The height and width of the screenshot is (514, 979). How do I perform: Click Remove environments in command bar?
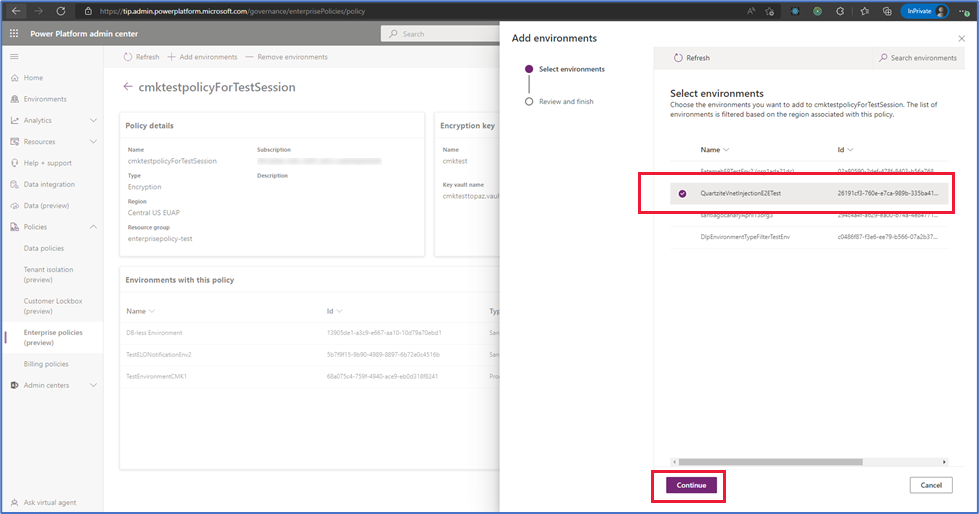click(287, 57)
